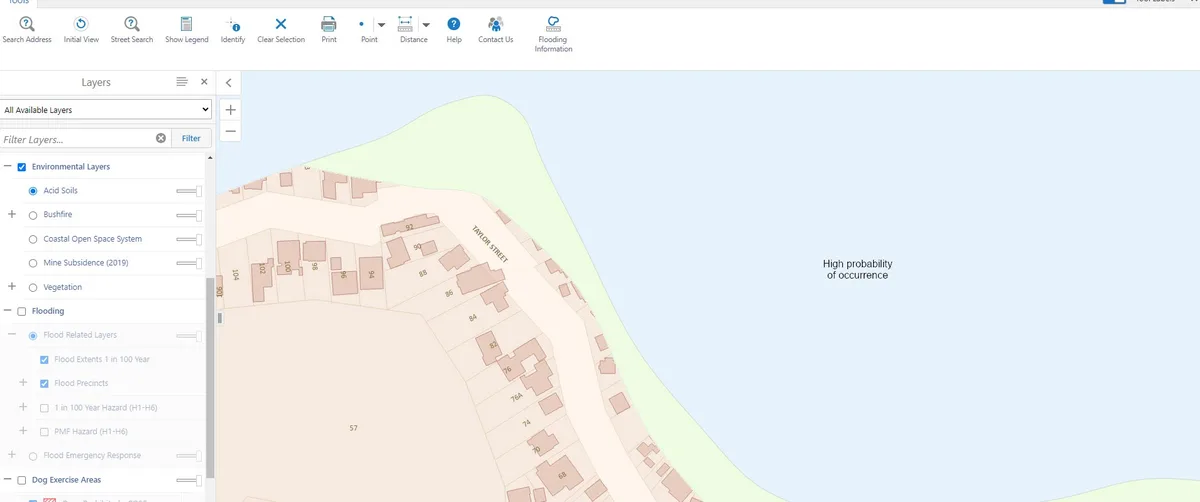The width and height of the screenshot is (1200, 502).
Task: Open Distance tool dropdown arrow
Action: point(426,25)
